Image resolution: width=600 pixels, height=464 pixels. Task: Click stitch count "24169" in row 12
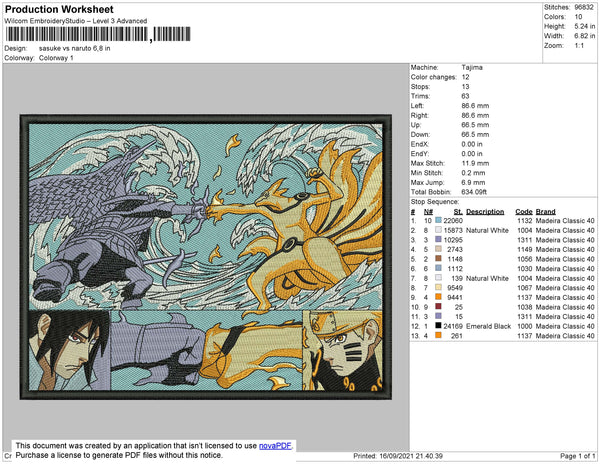[453, 326]
